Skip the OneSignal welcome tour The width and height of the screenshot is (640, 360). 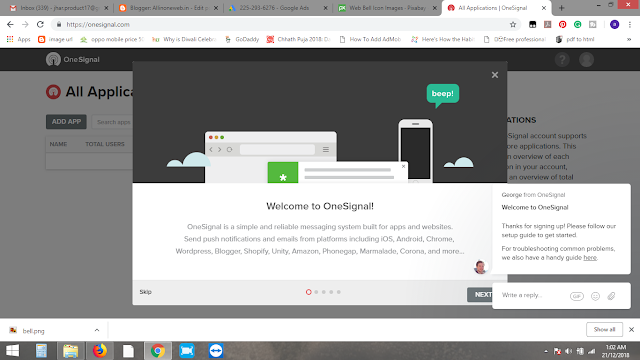pyautogui.click(x=145, y=292)
